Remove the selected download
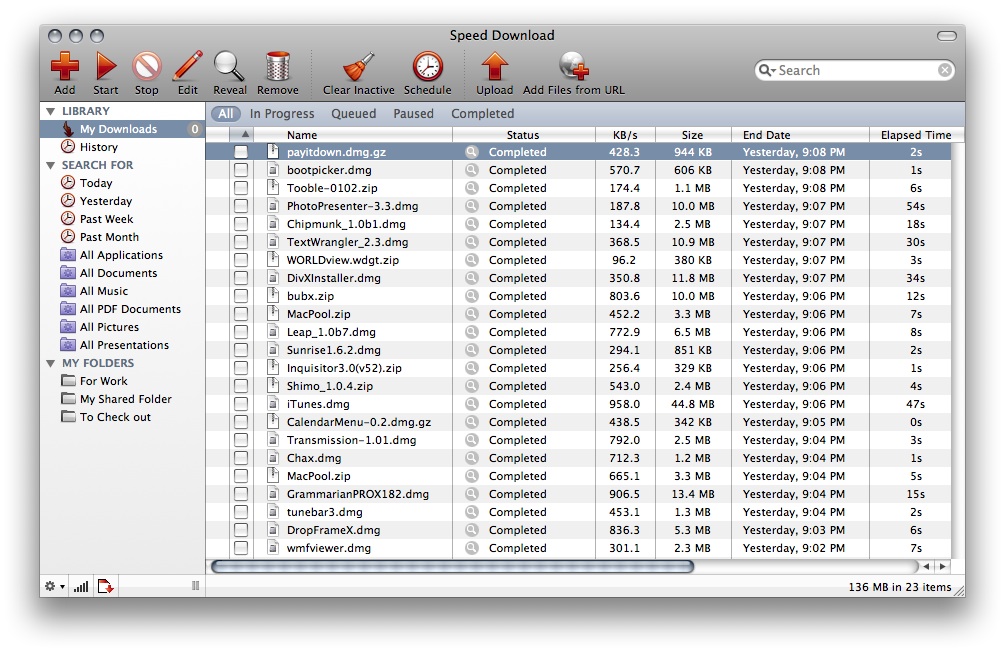Screen dimensions: 1005x652 coord(278,67)
